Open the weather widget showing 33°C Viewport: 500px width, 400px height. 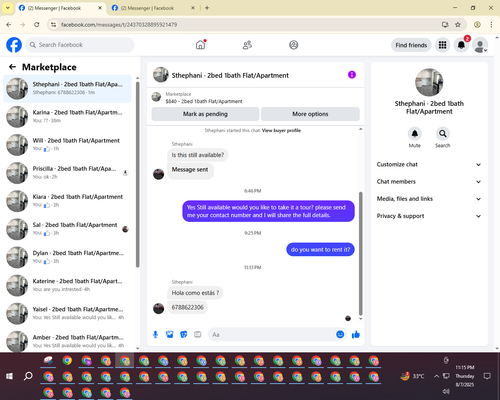coord(412,376)
